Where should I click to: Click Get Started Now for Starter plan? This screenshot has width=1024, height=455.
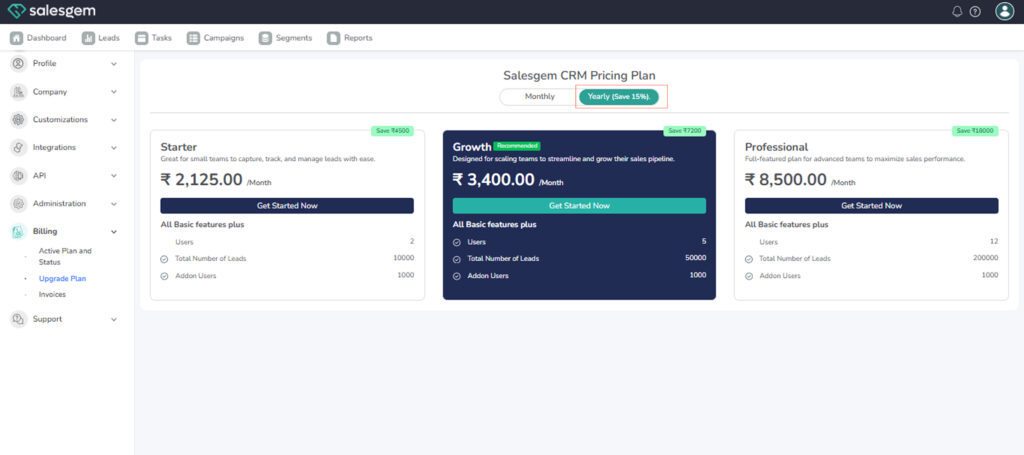point(286,205)
